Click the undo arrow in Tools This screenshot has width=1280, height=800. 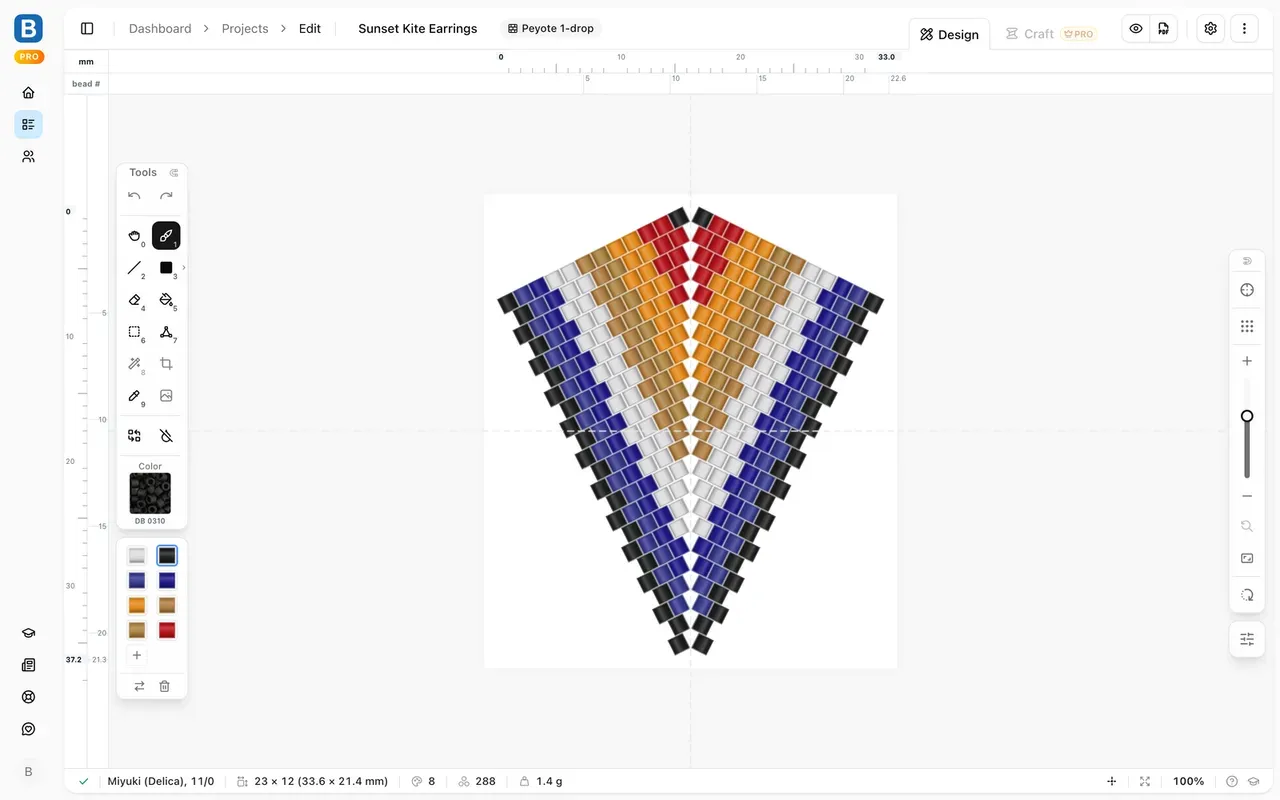(134, 196)
